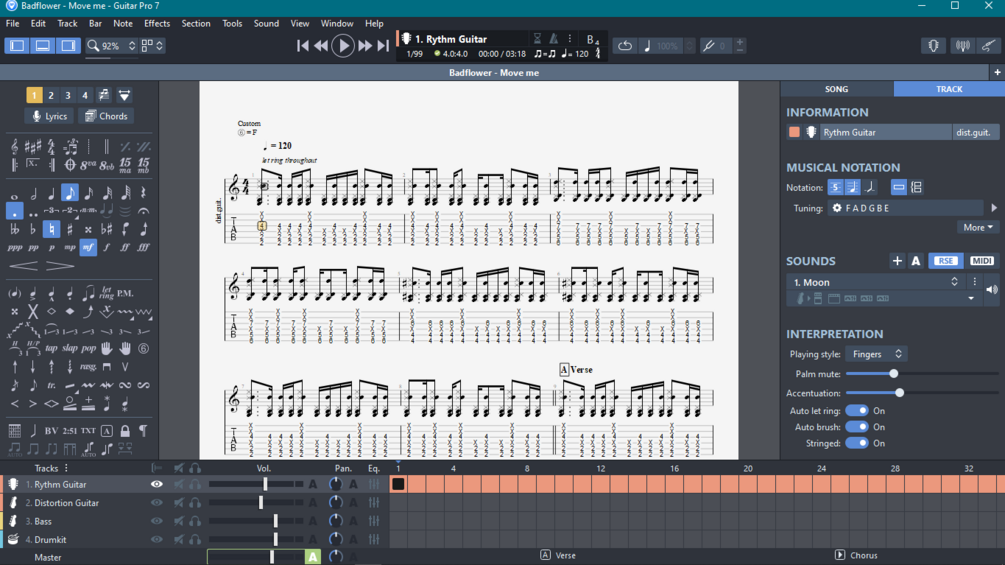Screen dimensions: 1005x565
Task: Open the File menu
Action: click(x=12, y=23)
